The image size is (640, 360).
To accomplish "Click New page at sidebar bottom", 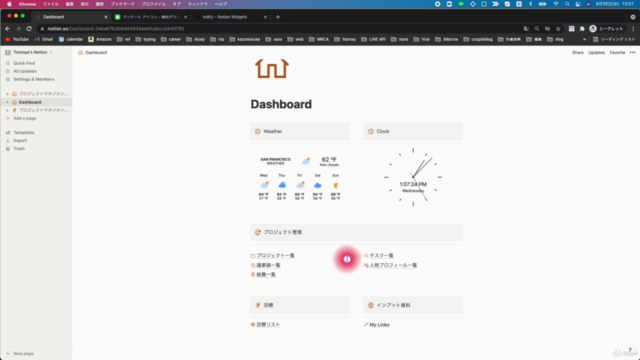I will pyautogui.click(x=23, y=353).
